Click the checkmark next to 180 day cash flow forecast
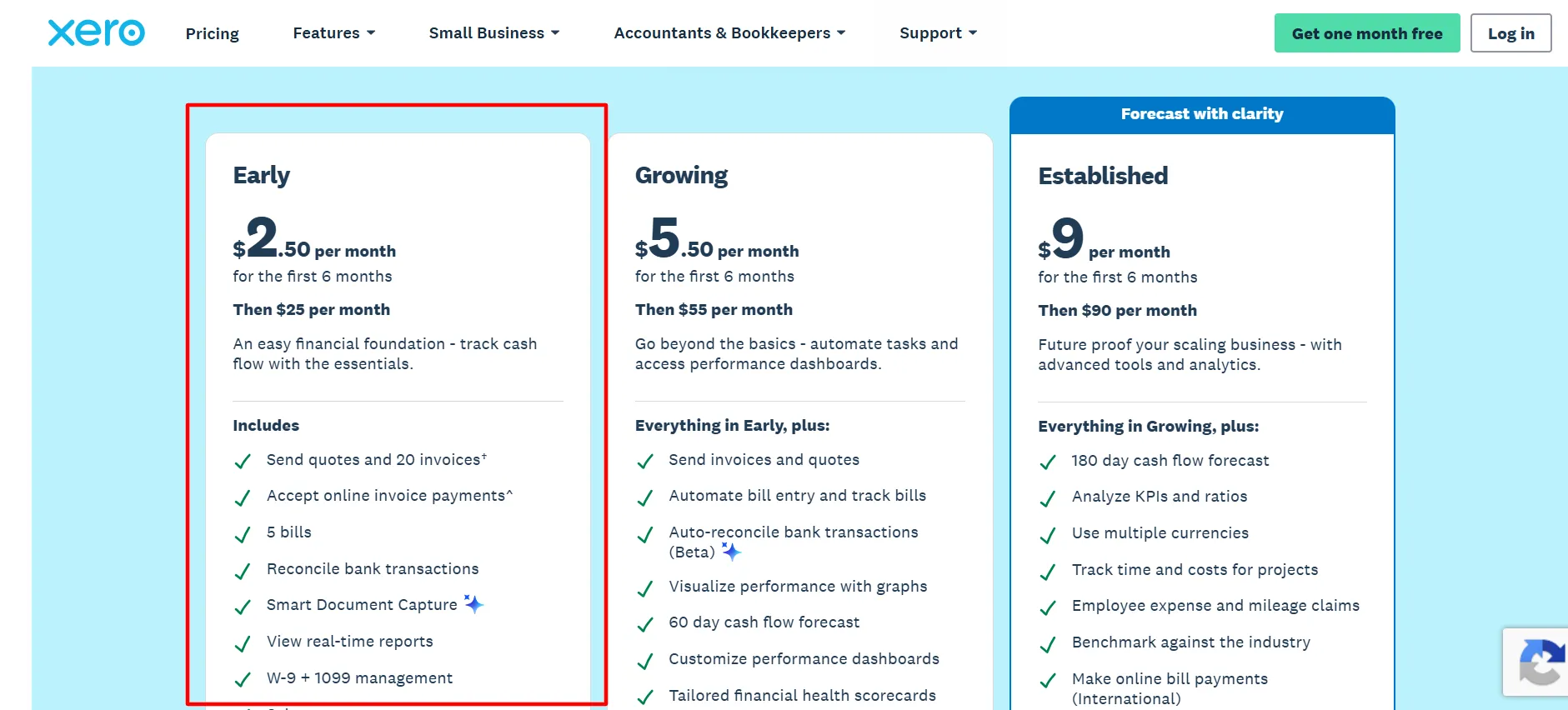The image size is (1568, 710). click(1048, 462)
